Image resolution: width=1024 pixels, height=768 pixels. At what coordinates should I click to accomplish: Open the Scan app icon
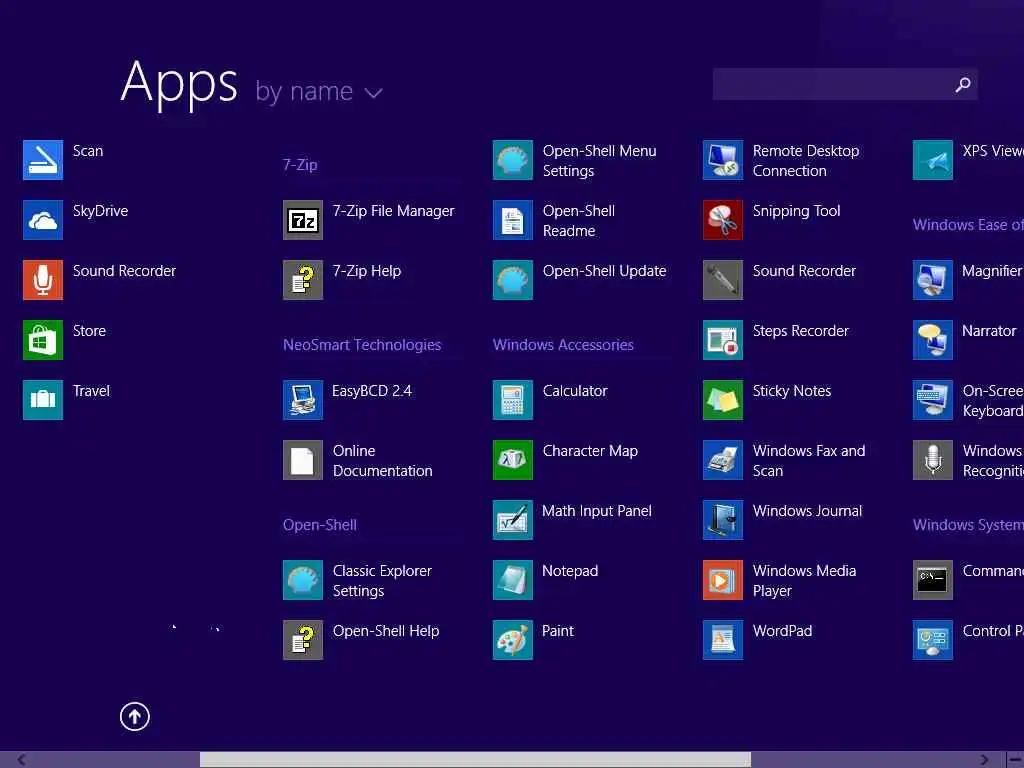tap(42, 160)
